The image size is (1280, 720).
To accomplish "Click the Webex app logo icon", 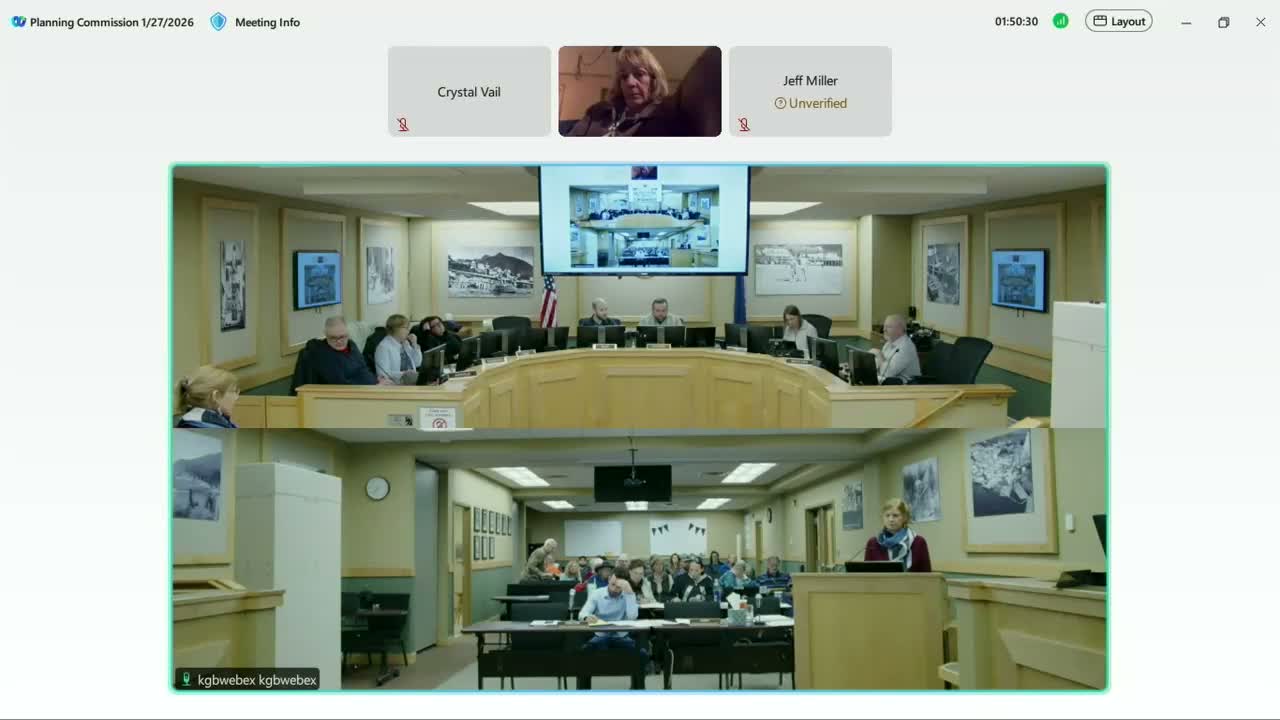I will (18, 22).
